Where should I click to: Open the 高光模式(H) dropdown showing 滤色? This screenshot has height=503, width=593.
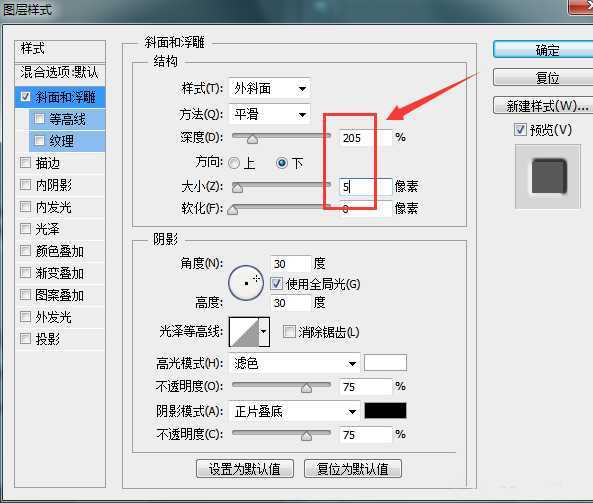tap(295, 363)
